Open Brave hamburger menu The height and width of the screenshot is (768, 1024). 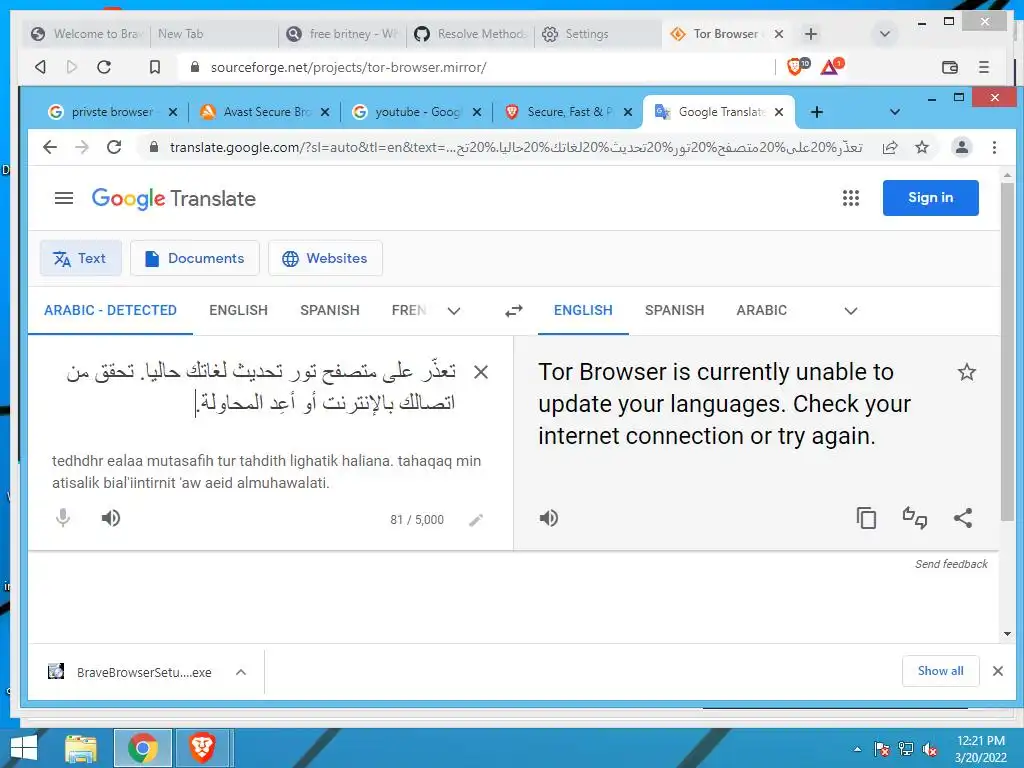984,67
